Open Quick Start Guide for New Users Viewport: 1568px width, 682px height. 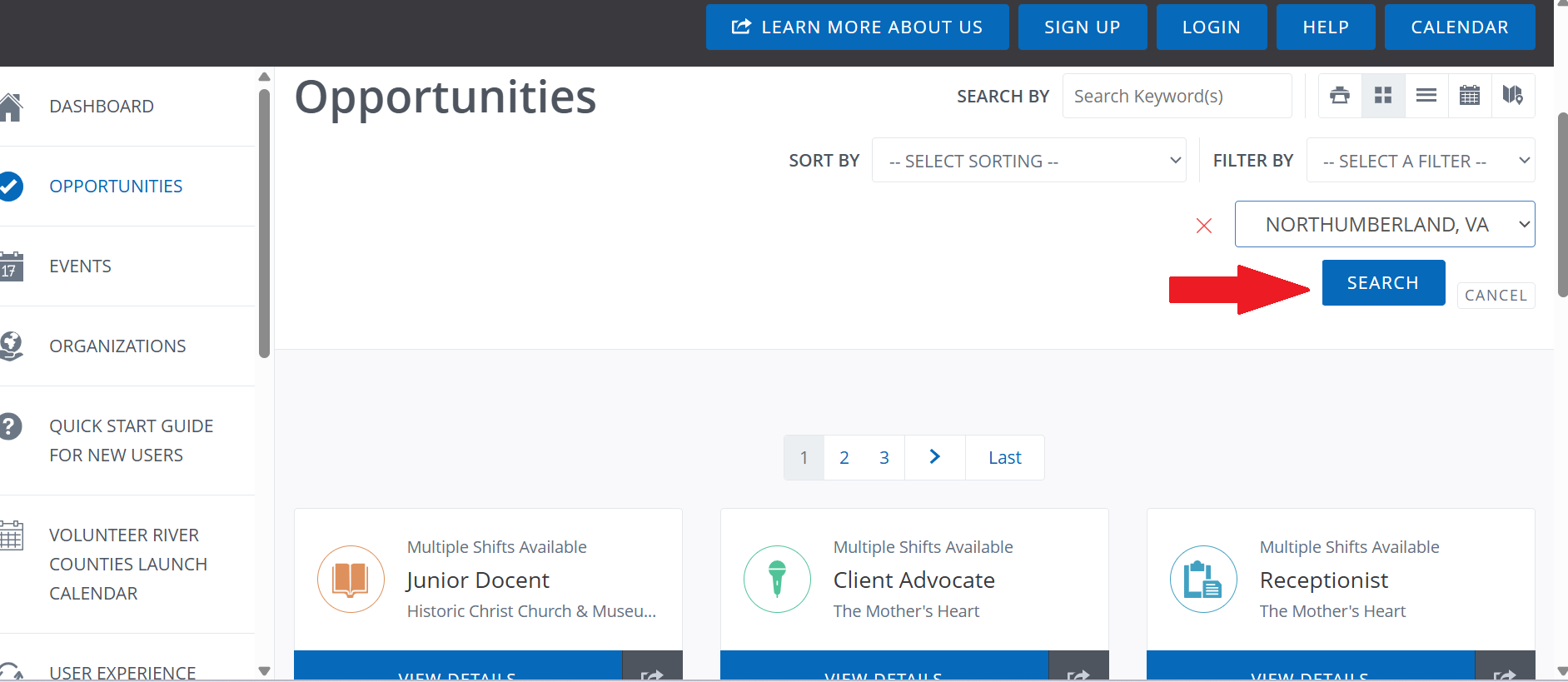[132, 441]
